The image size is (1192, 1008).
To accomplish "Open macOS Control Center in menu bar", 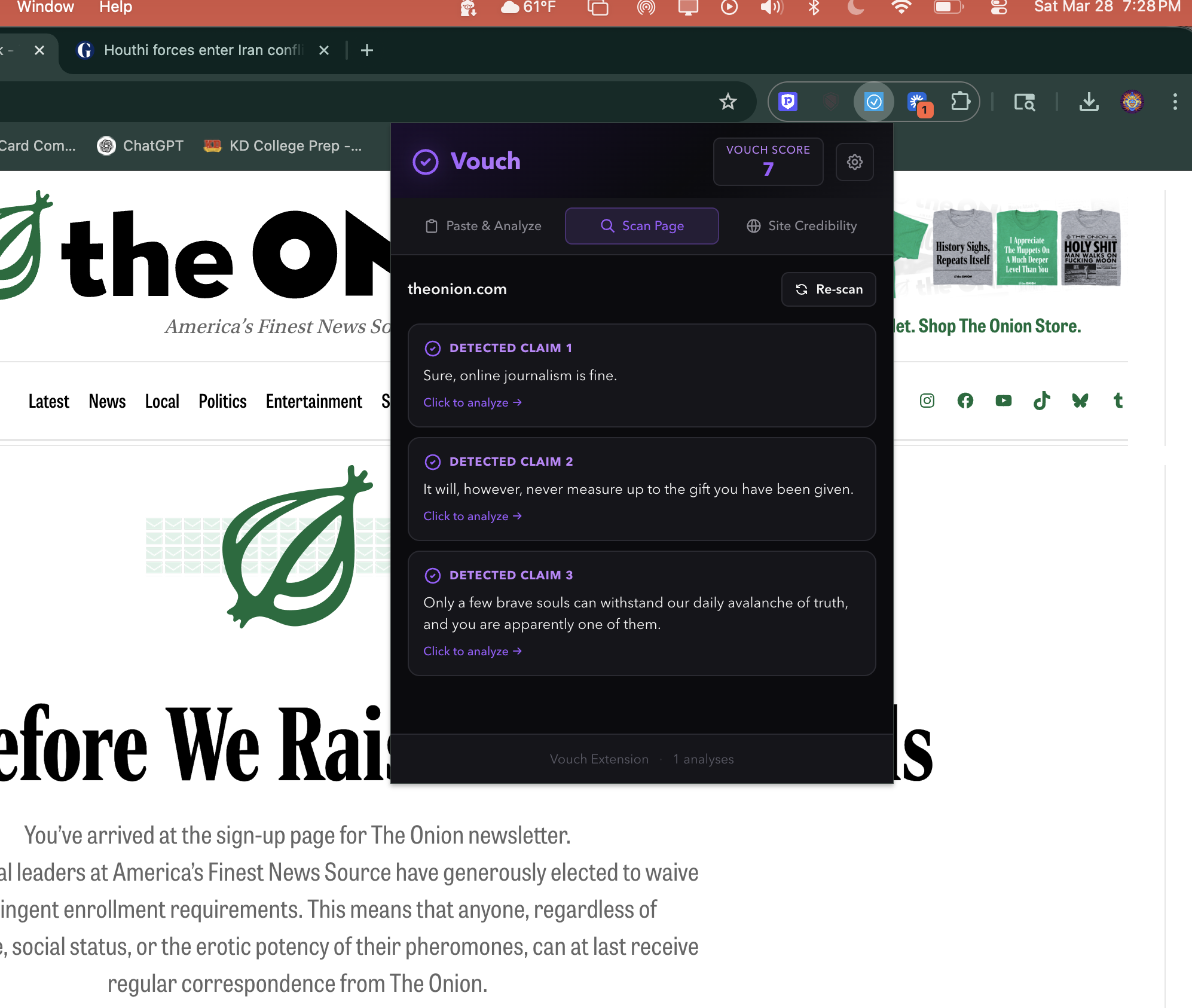I will (x=998, y=7).
